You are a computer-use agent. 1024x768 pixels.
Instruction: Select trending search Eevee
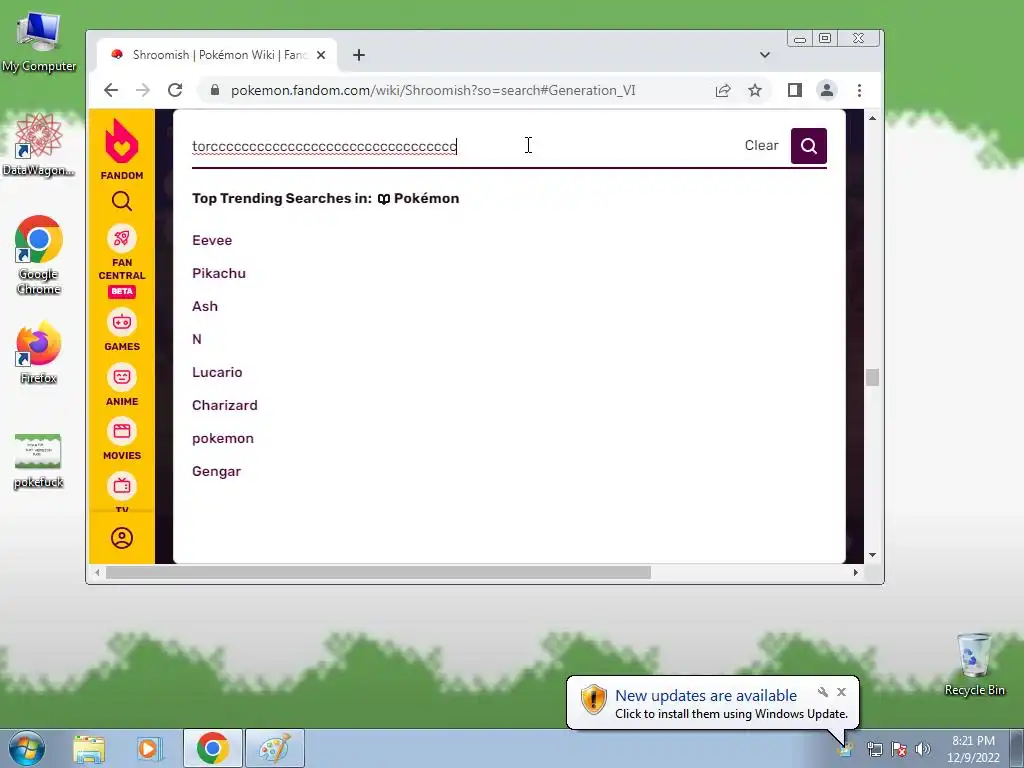point(212,240)
